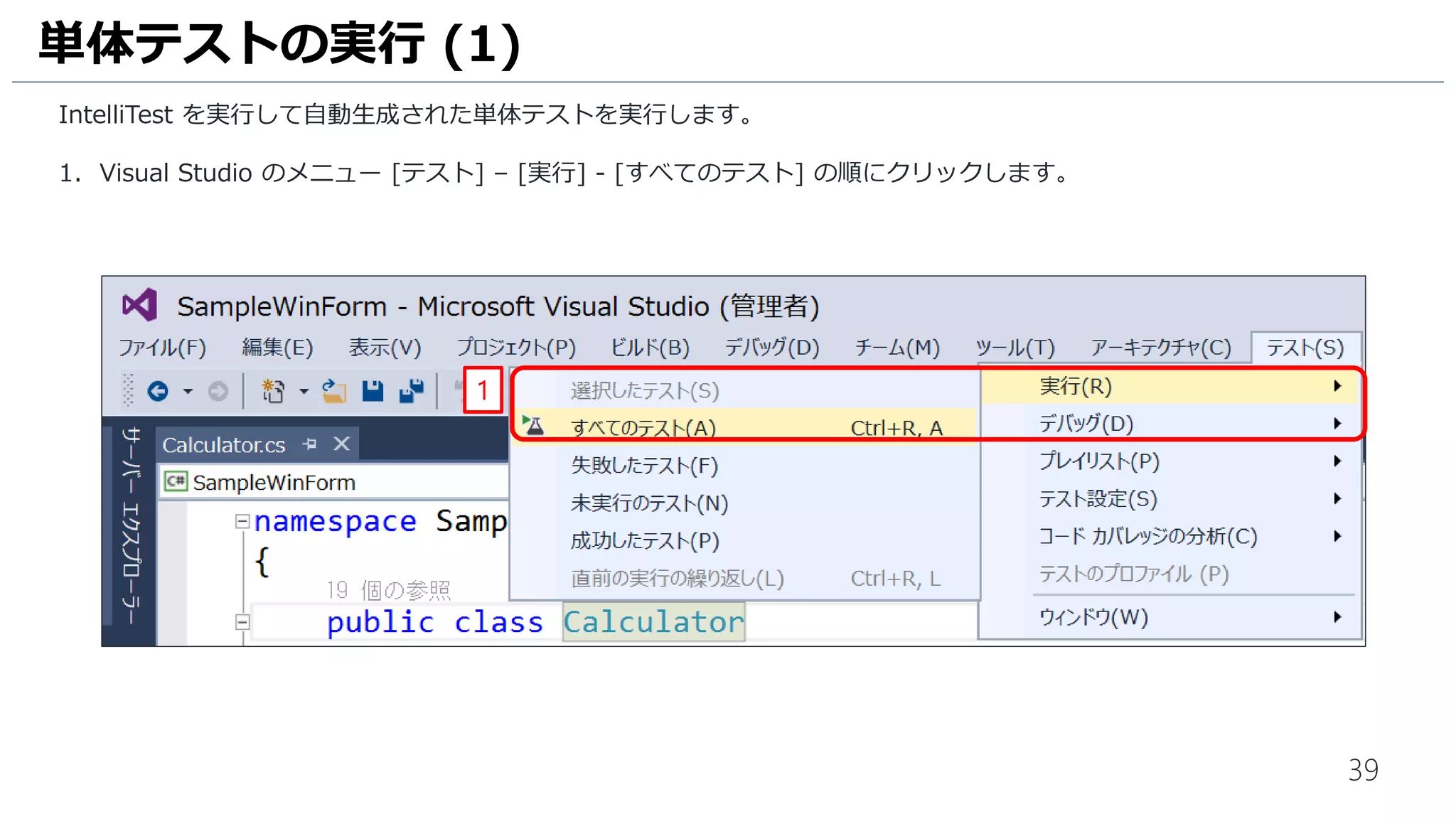Pin the Calculator.cs tab
This screenshot has height=819, width=1456.
coord(309,444)
